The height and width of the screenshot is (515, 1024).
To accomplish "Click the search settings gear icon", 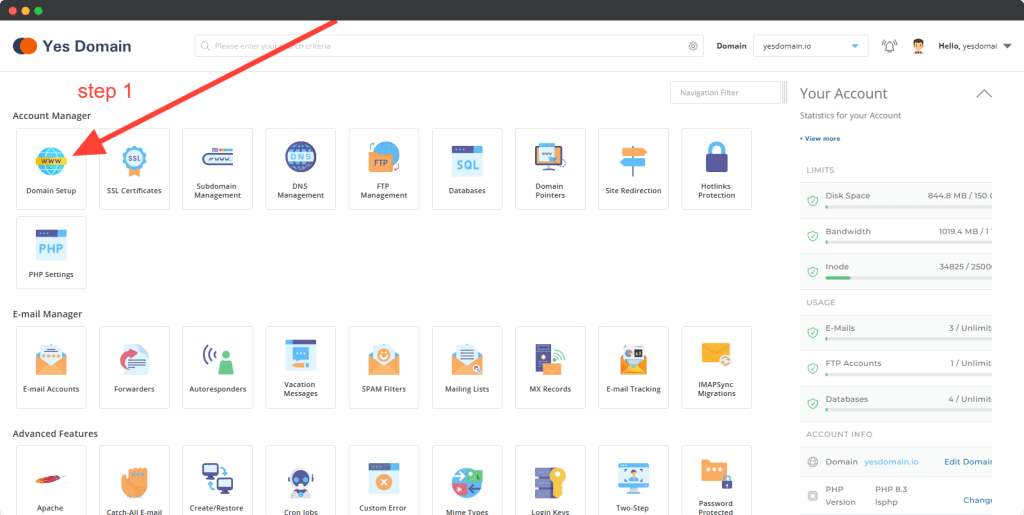I will point(693,46).
